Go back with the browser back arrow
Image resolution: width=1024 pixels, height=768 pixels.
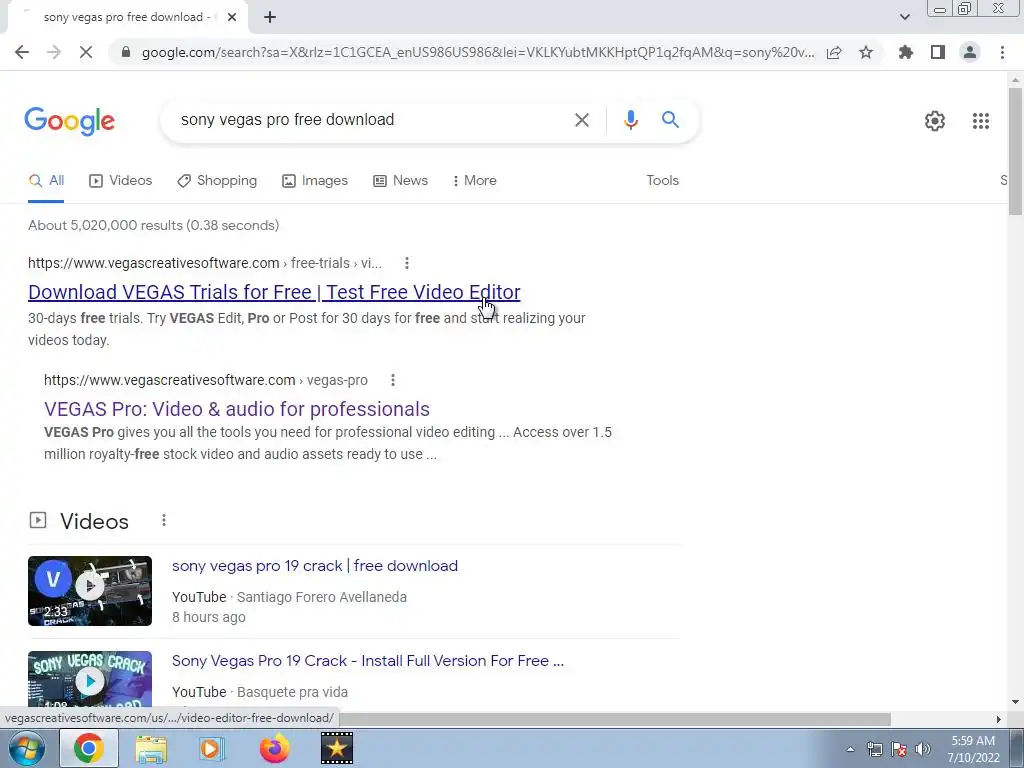click(22, 52)
